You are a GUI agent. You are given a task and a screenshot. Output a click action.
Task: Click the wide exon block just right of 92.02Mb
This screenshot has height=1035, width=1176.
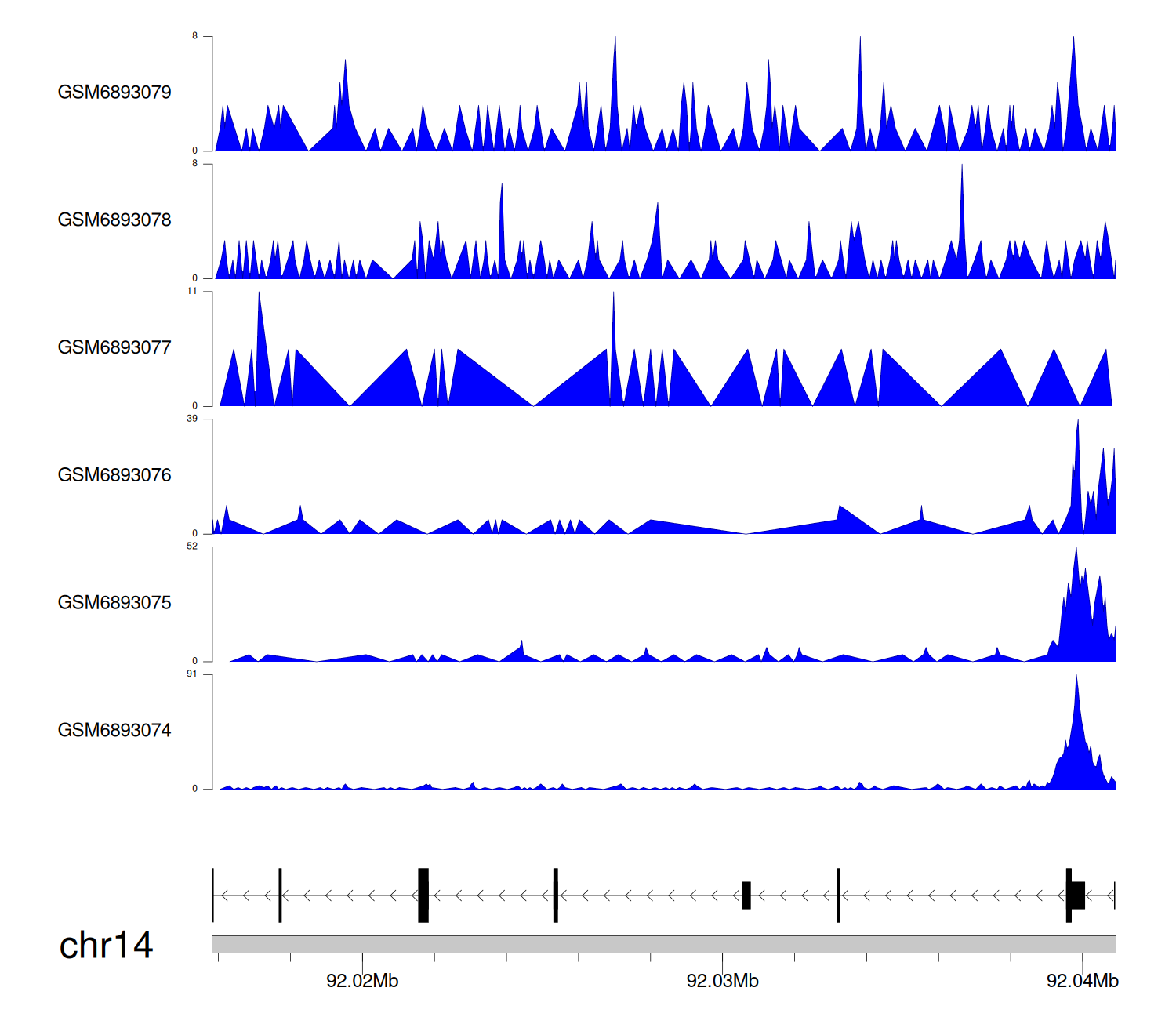tap(423, 895)
